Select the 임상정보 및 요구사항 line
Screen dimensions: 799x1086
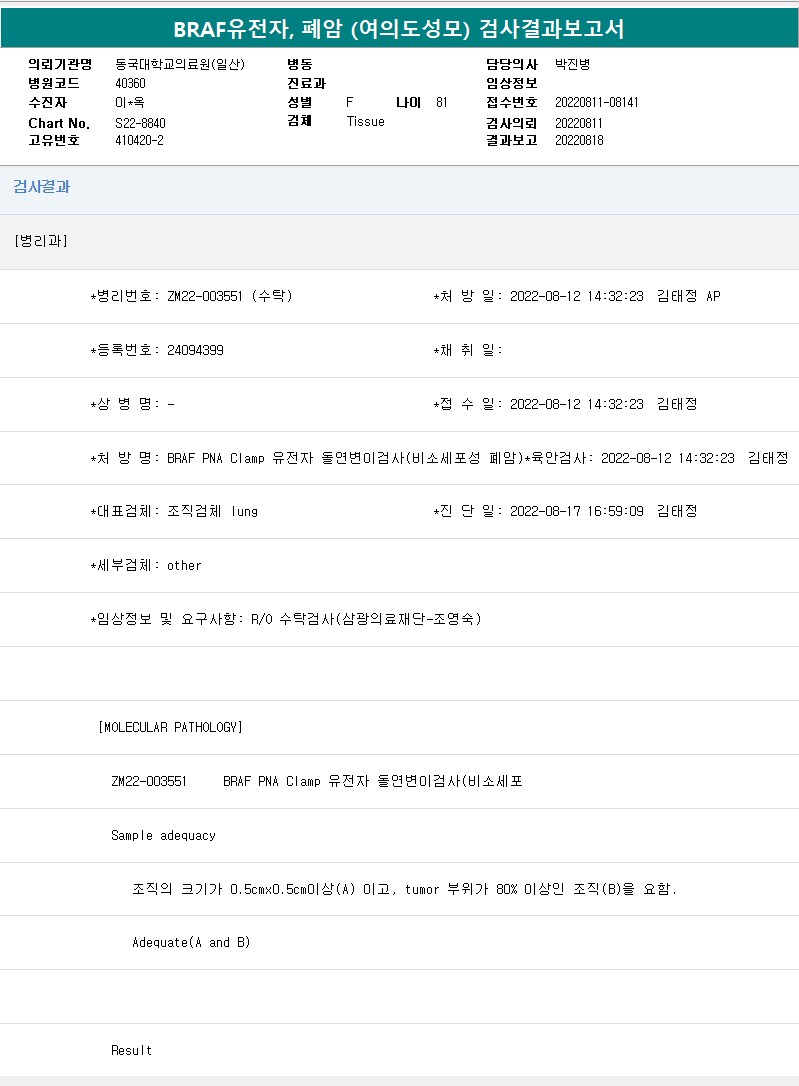[286, 619]
